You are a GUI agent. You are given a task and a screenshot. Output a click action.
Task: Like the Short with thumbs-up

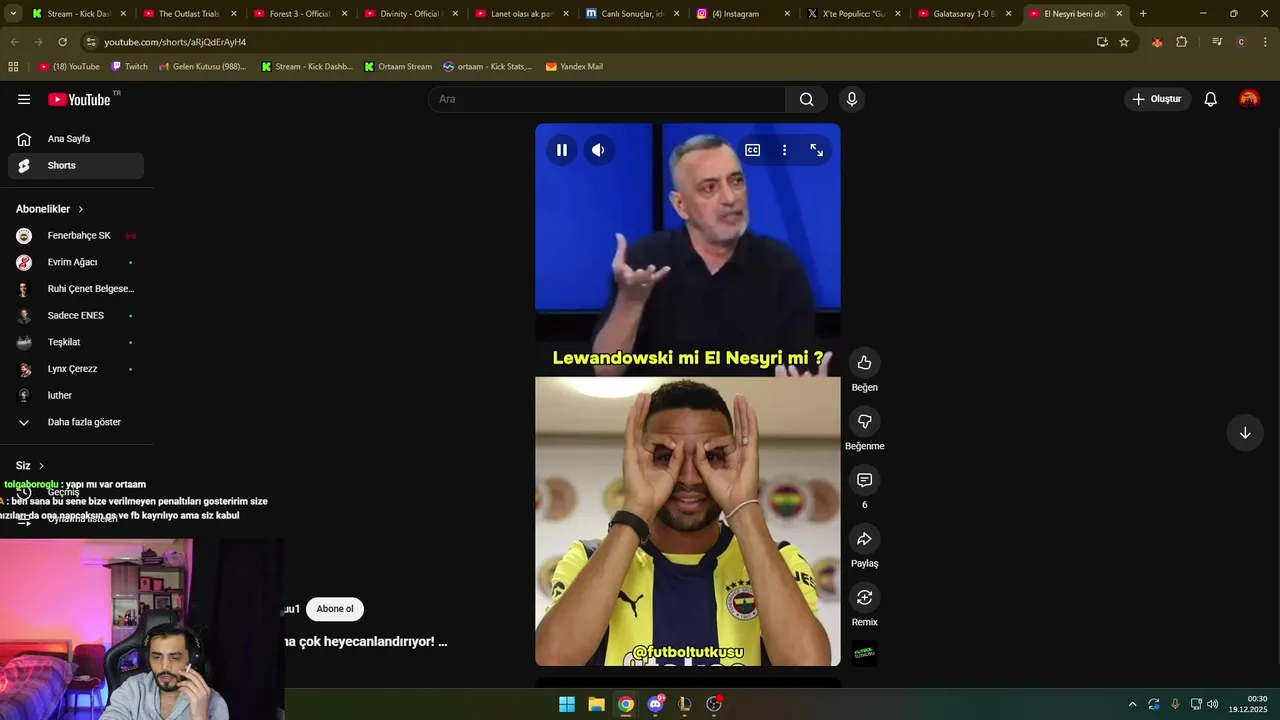tap(864, 363)
